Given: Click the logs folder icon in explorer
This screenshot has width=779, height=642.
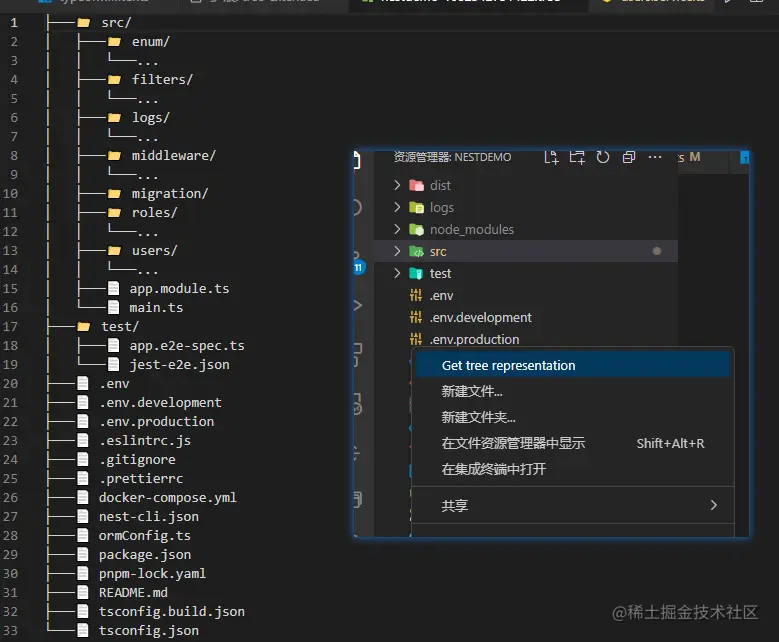Looking at the screenshot, I should 416,207.
